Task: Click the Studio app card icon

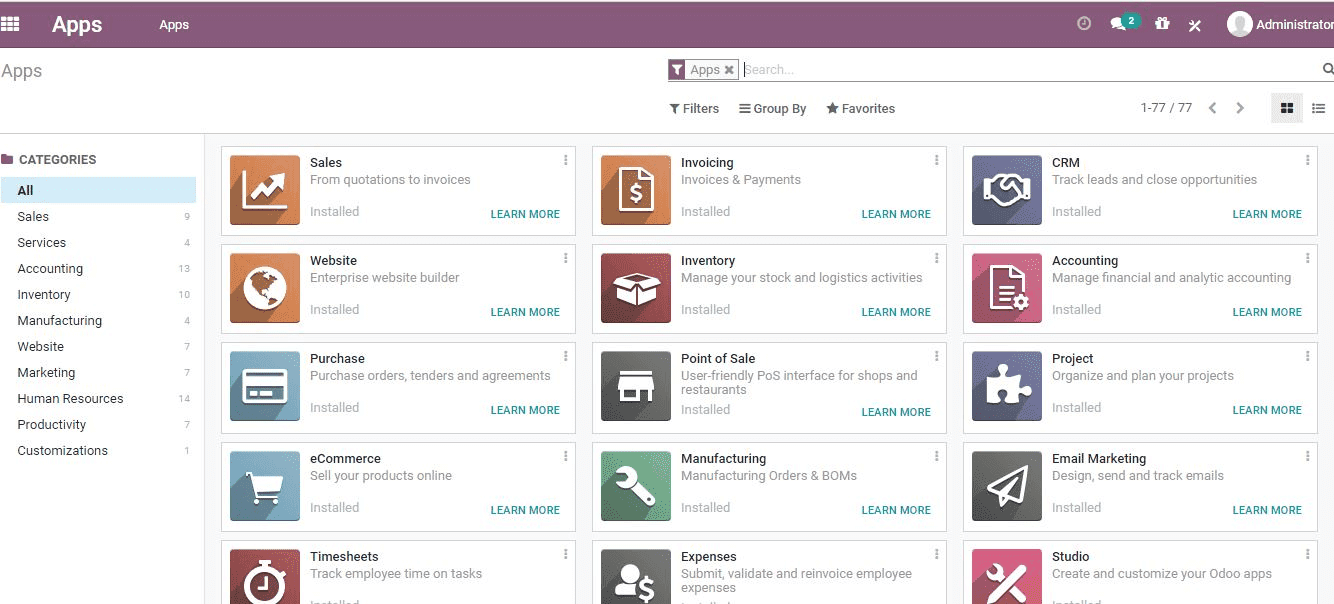Action: click(1007, 576)
